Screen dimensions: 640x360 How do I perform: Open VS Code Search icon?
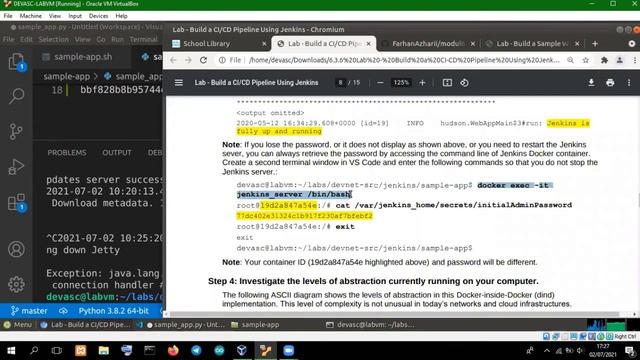16,96
